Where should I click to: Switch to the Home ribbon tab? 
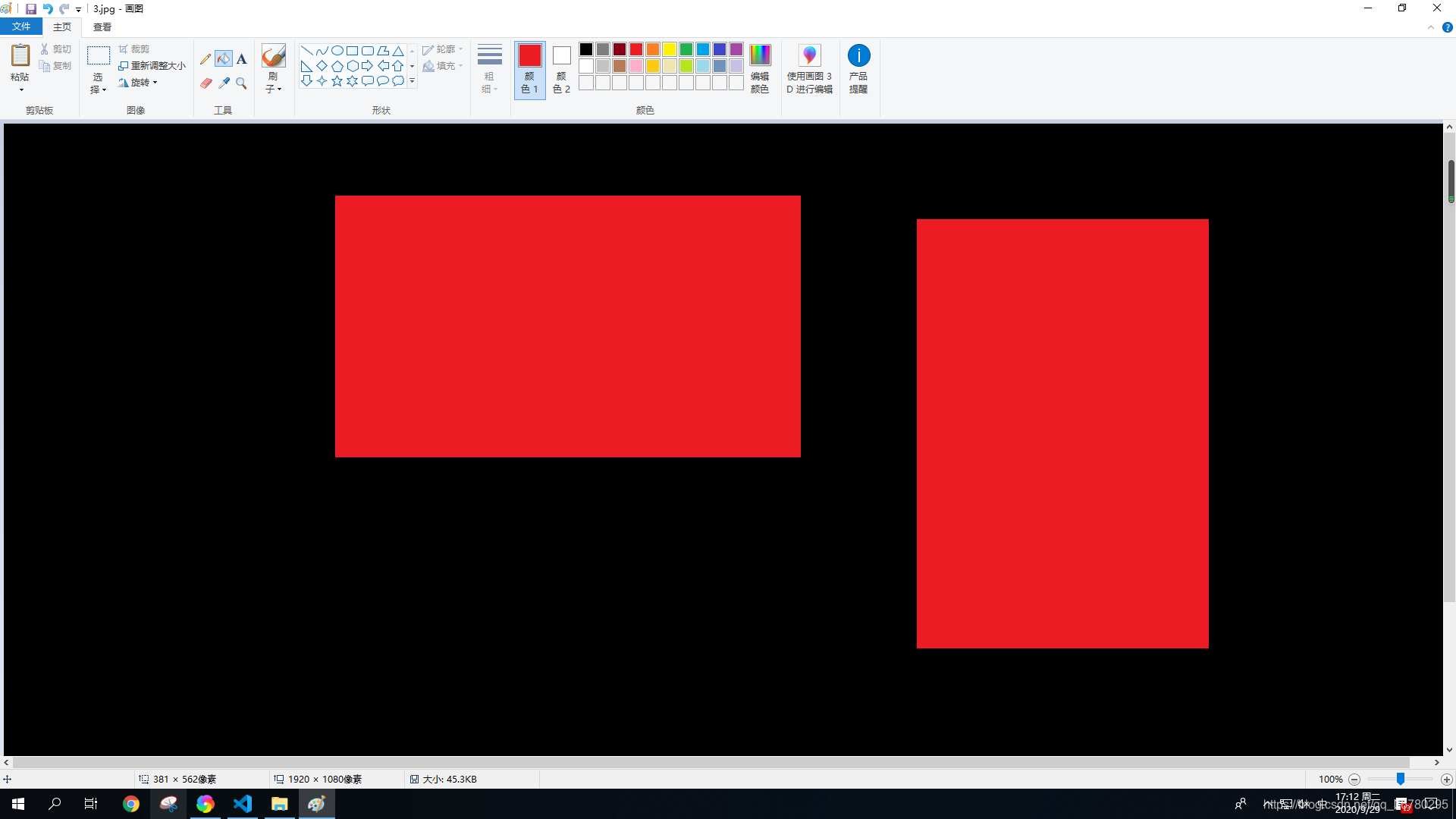[x=62, y=27]
